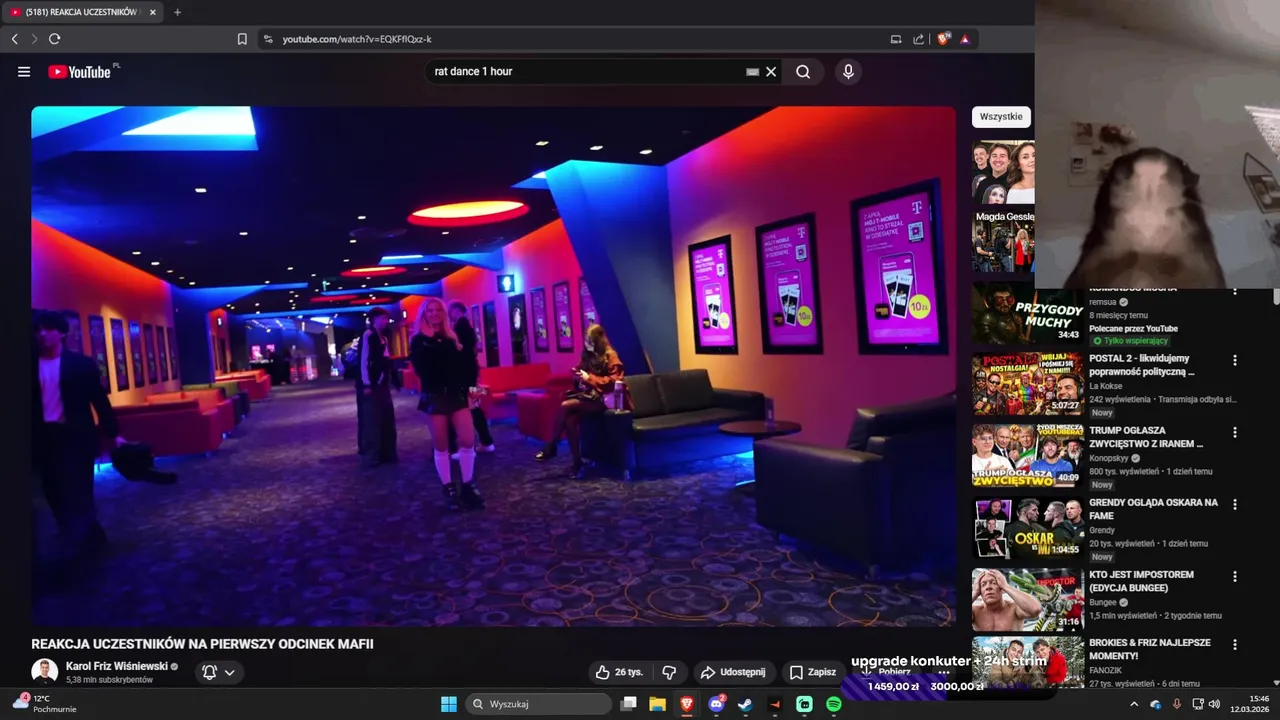Open the on-screen keyboard in search box
This screenshot has height=720, width=1280.
pos(753,72)
